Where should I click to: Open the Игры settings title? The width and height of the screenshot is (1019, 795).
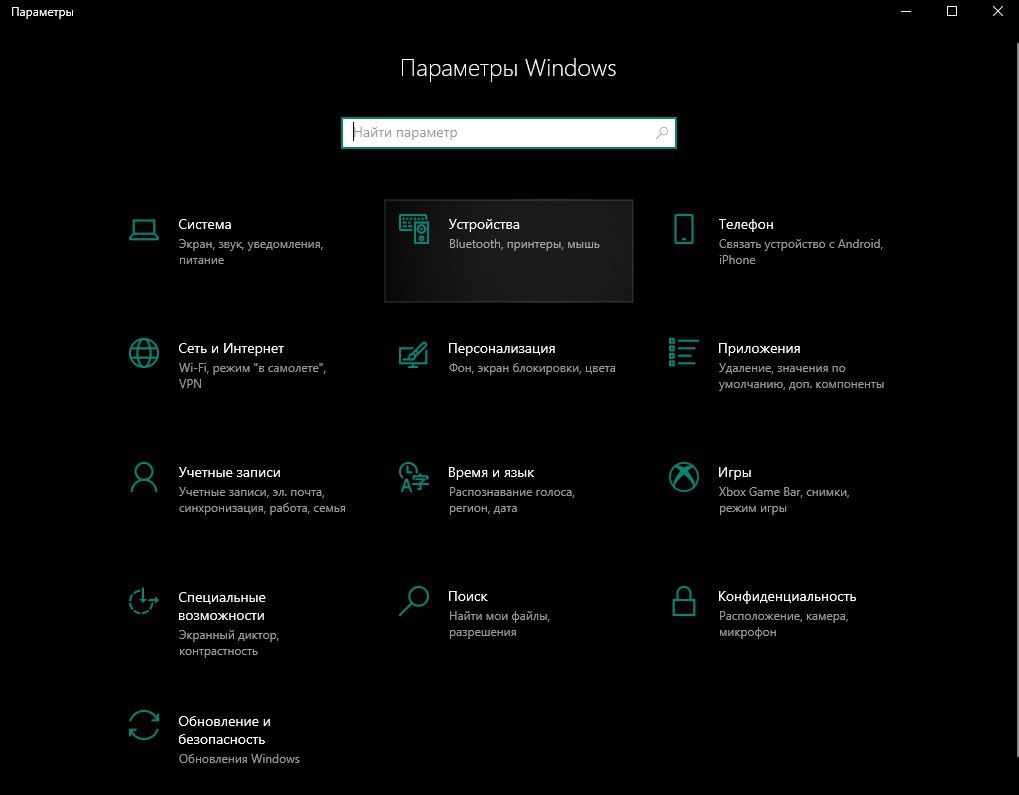734,473
